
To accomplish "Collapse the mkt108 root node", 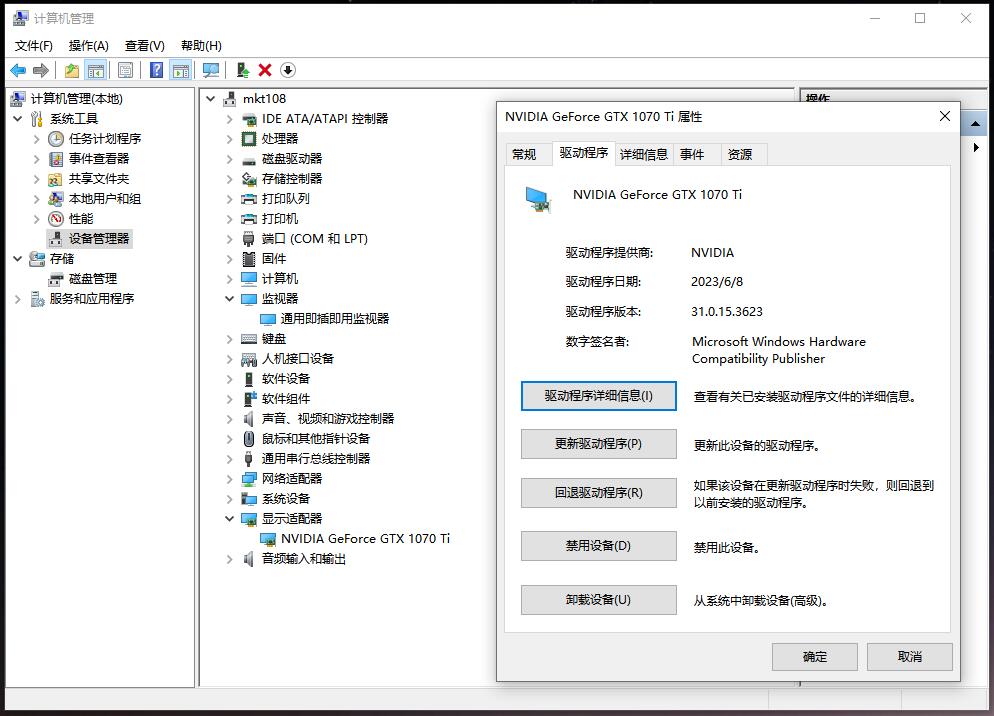I will coord(211,99).
